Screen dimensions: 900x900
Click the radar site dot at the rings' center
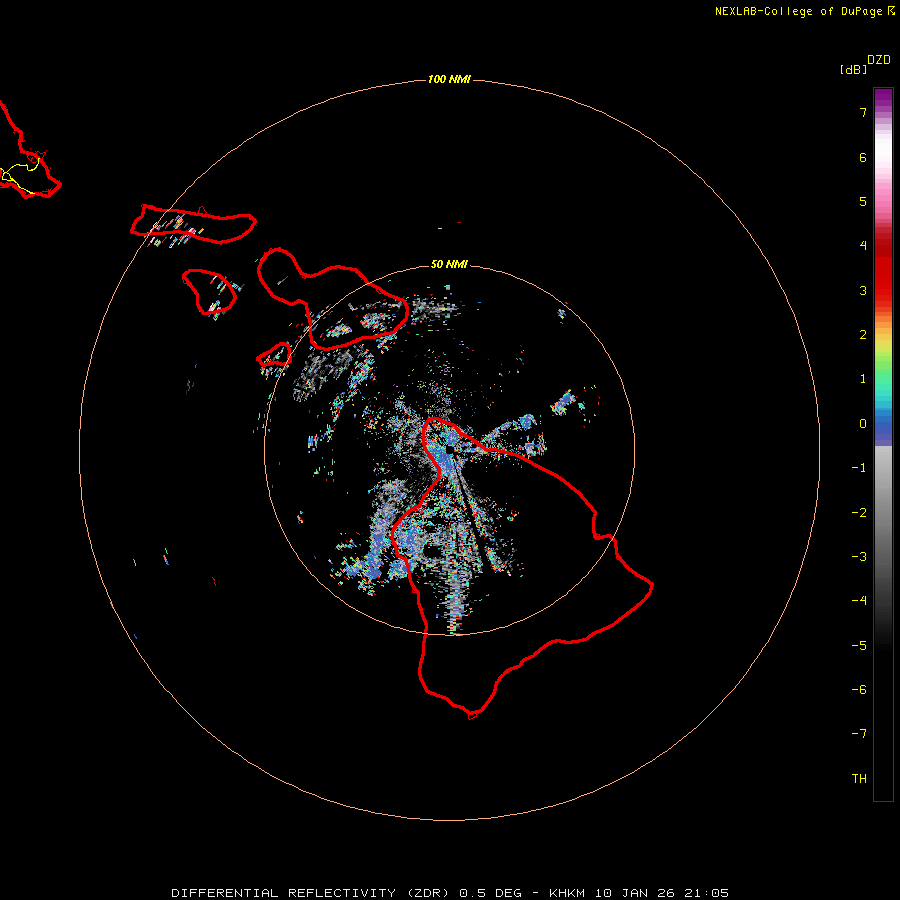[x=449, y=449]
